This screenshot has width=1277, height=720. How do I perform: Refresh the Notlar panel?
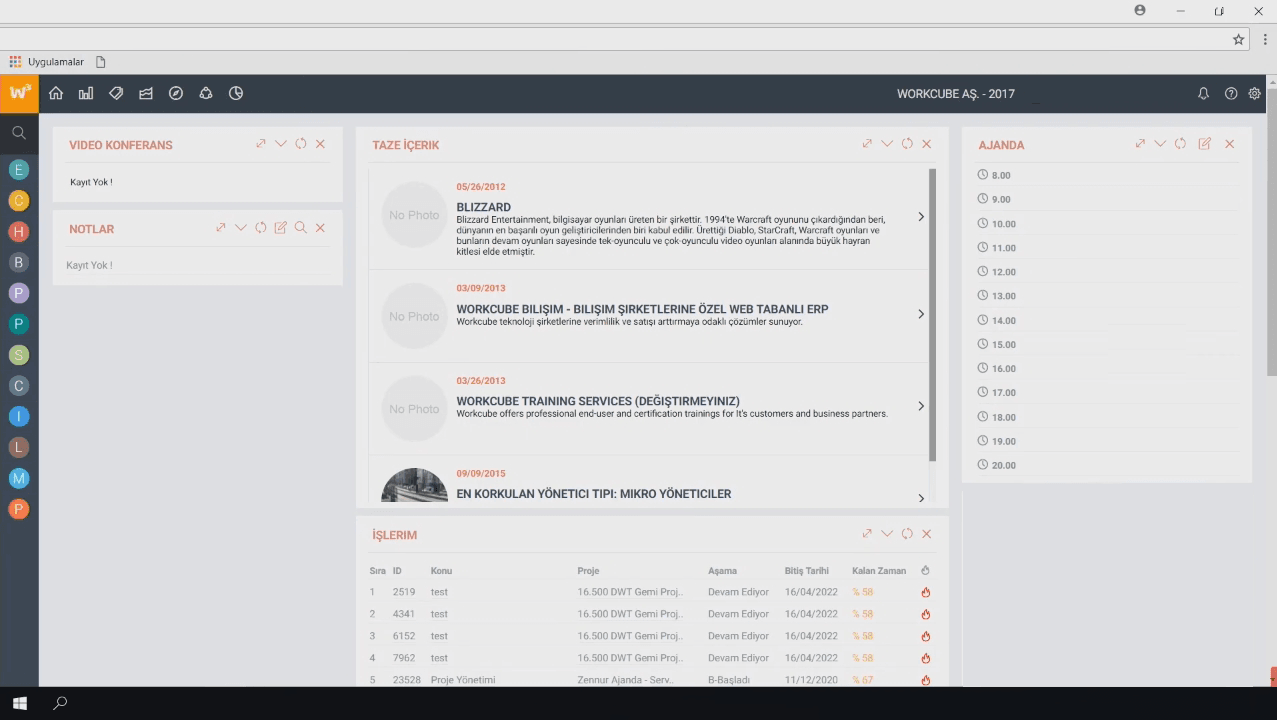coord(261,228)
